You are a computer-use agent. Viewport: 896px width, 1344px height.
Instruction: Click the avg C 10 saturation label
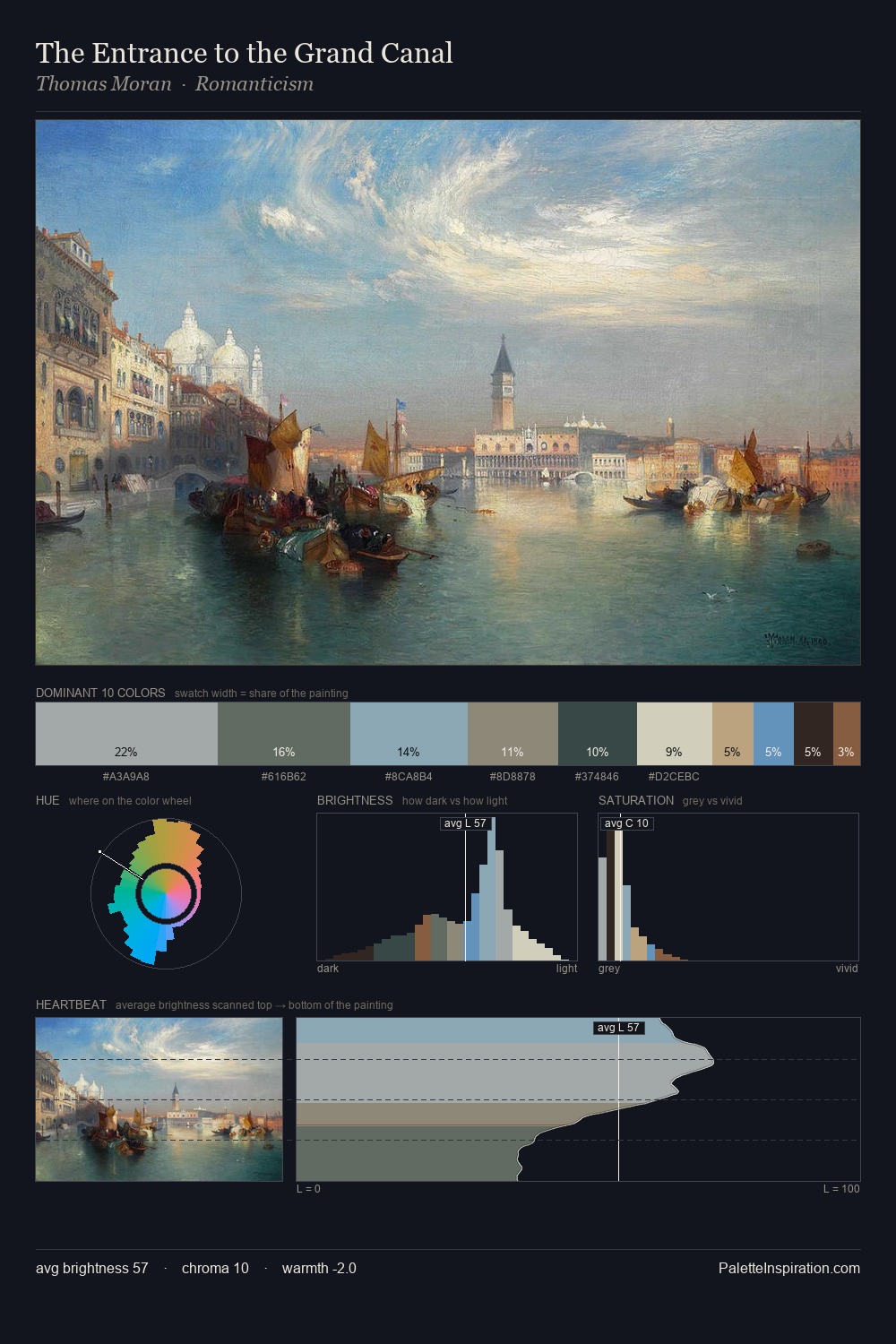coord(626,823)
